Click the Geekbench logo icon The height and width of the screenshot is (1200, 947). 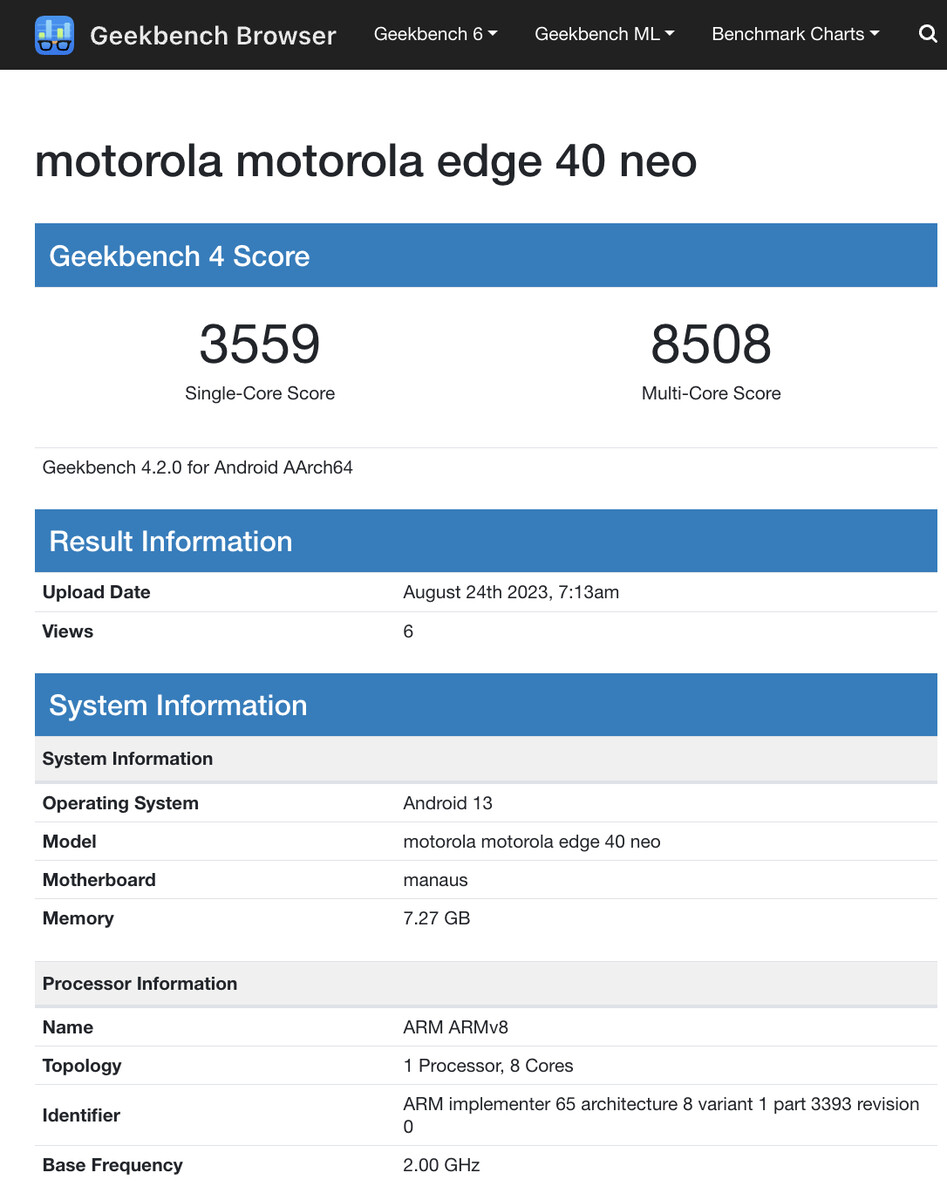[54, 35]
